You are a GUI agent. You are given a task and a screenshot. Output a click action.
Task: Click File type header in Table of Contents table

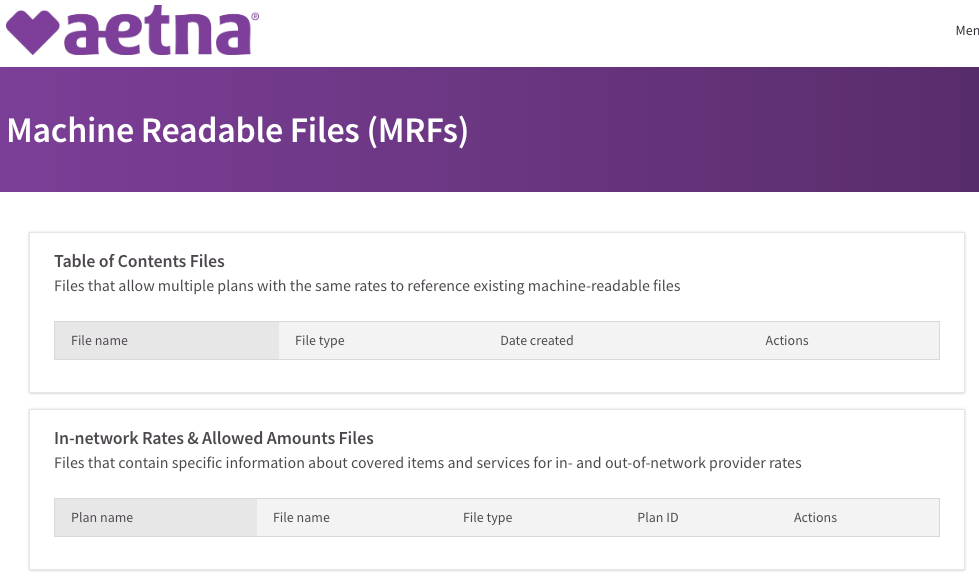point(319,341)
